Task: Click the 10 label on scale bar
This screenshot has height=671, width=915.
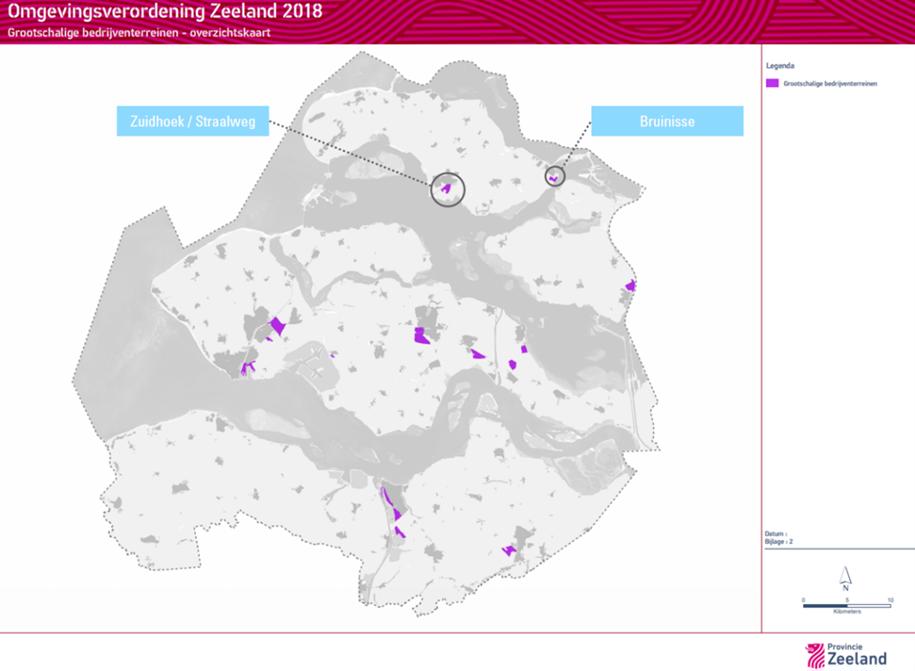Action: (x=889, y=600)
